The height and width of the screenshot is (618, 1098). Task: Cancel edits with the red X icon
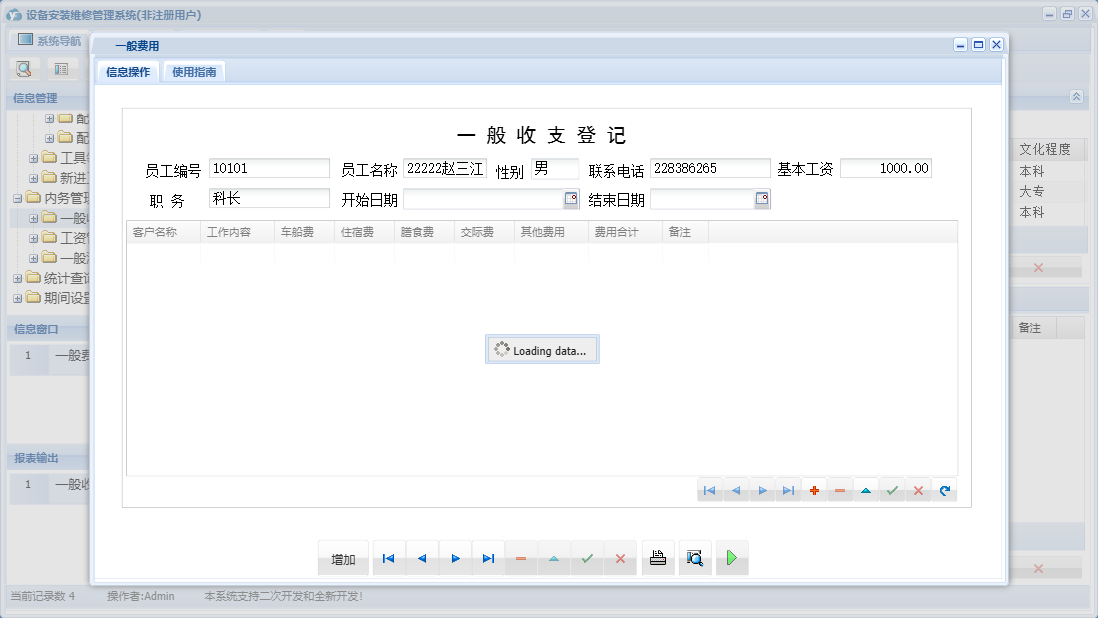coord(918,490)
